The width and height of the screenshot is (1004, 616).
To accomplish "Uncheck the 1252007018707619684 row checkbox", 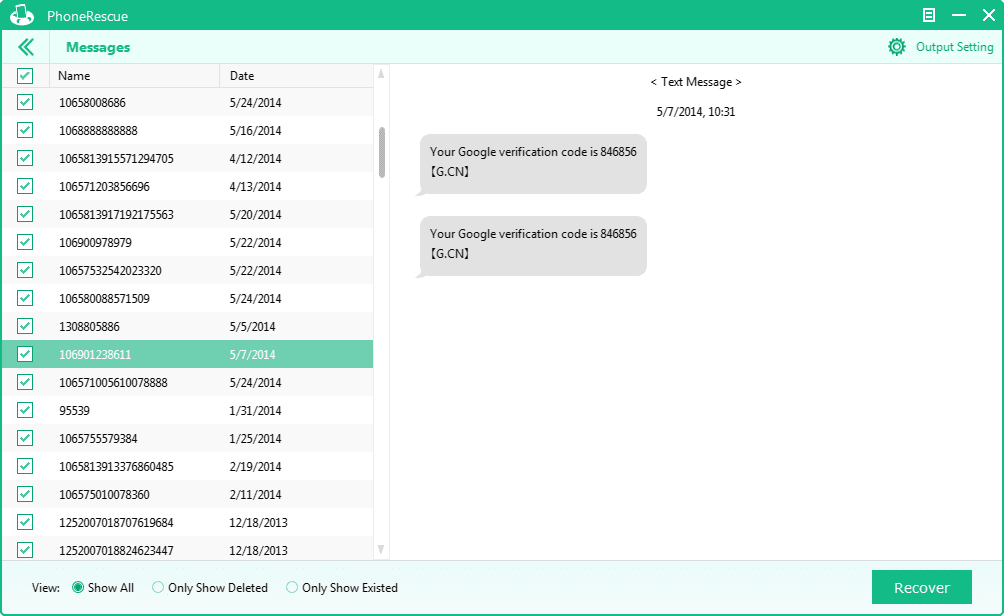I will [x=25, y=523].
